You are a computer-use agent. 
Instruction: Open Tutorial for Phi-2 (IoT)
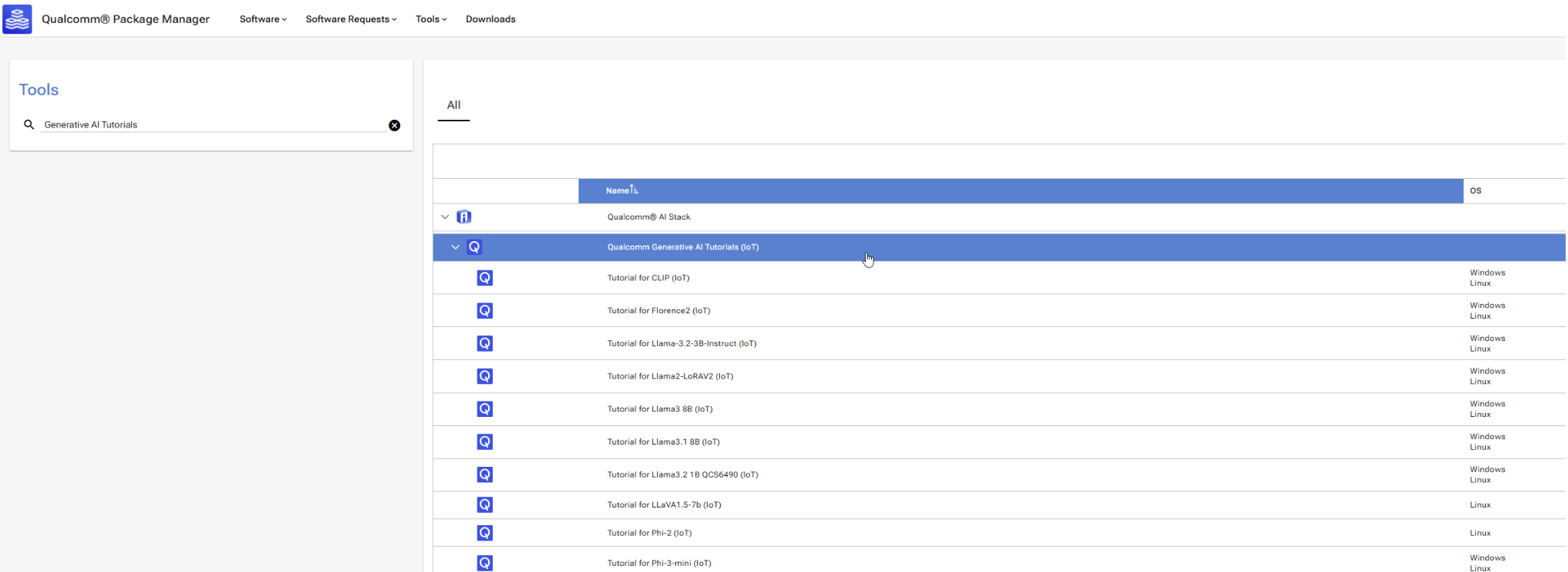[649, 533]
